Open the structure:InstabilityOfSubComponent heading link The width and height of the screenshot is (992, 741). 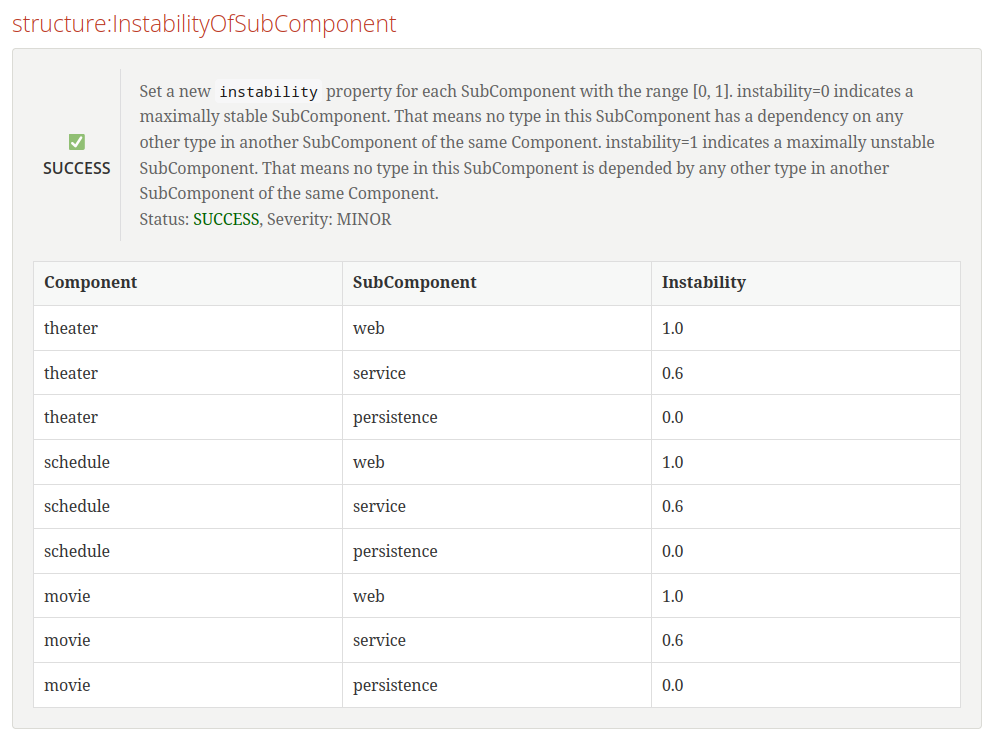click(204, 24)
